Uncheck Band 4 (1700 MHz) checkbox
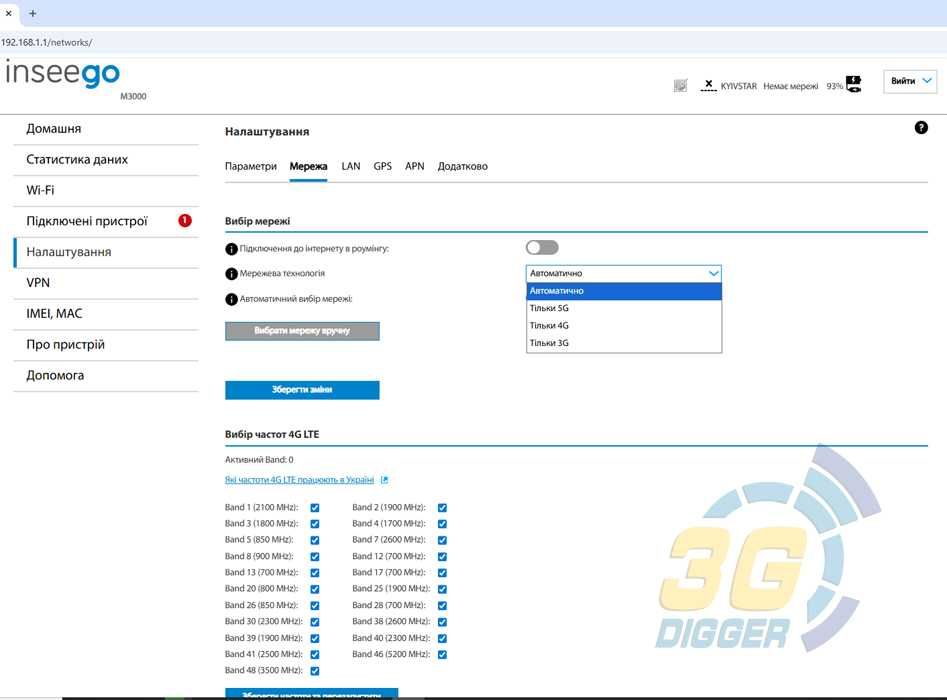947x700 pixels. pos(442,524)
